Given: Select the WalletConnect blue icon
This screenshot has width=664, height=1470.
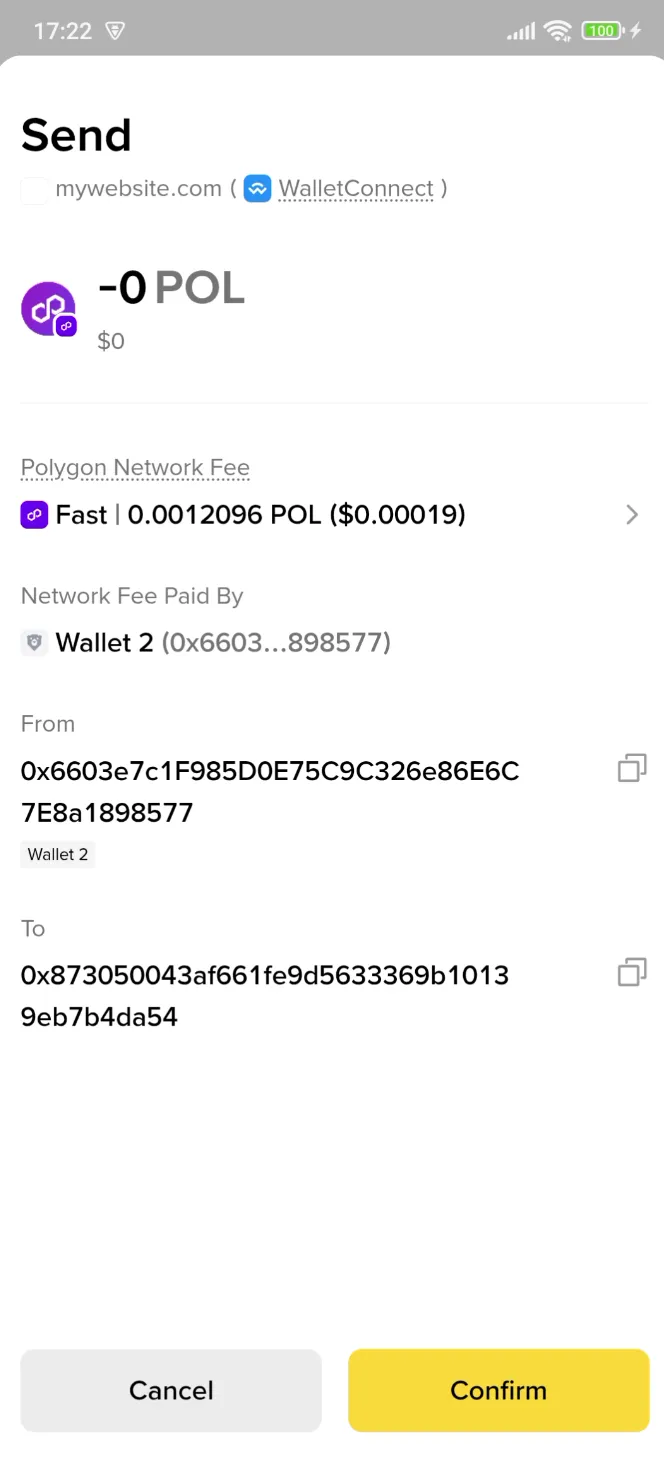Looking at the screenshot, I should (x=257, y=188).
